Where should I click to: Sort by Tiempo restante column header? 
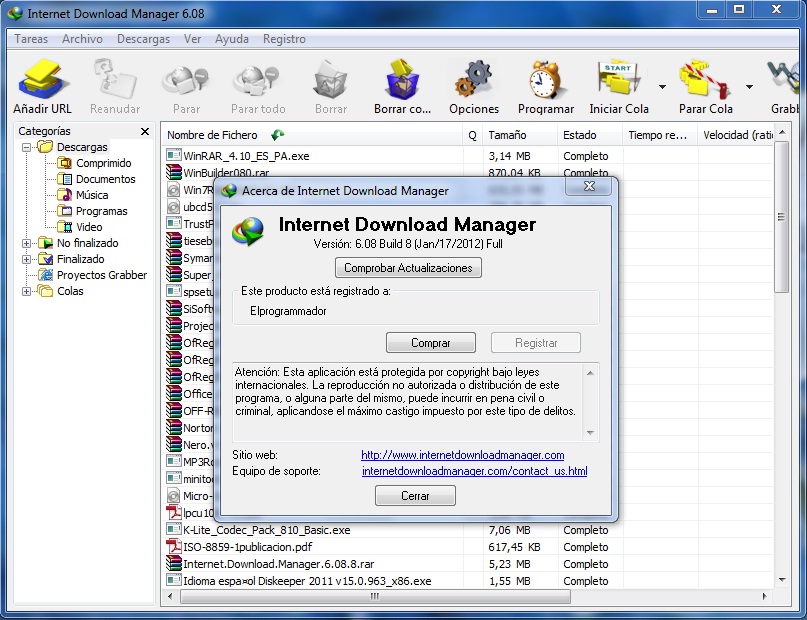(660, 135)
